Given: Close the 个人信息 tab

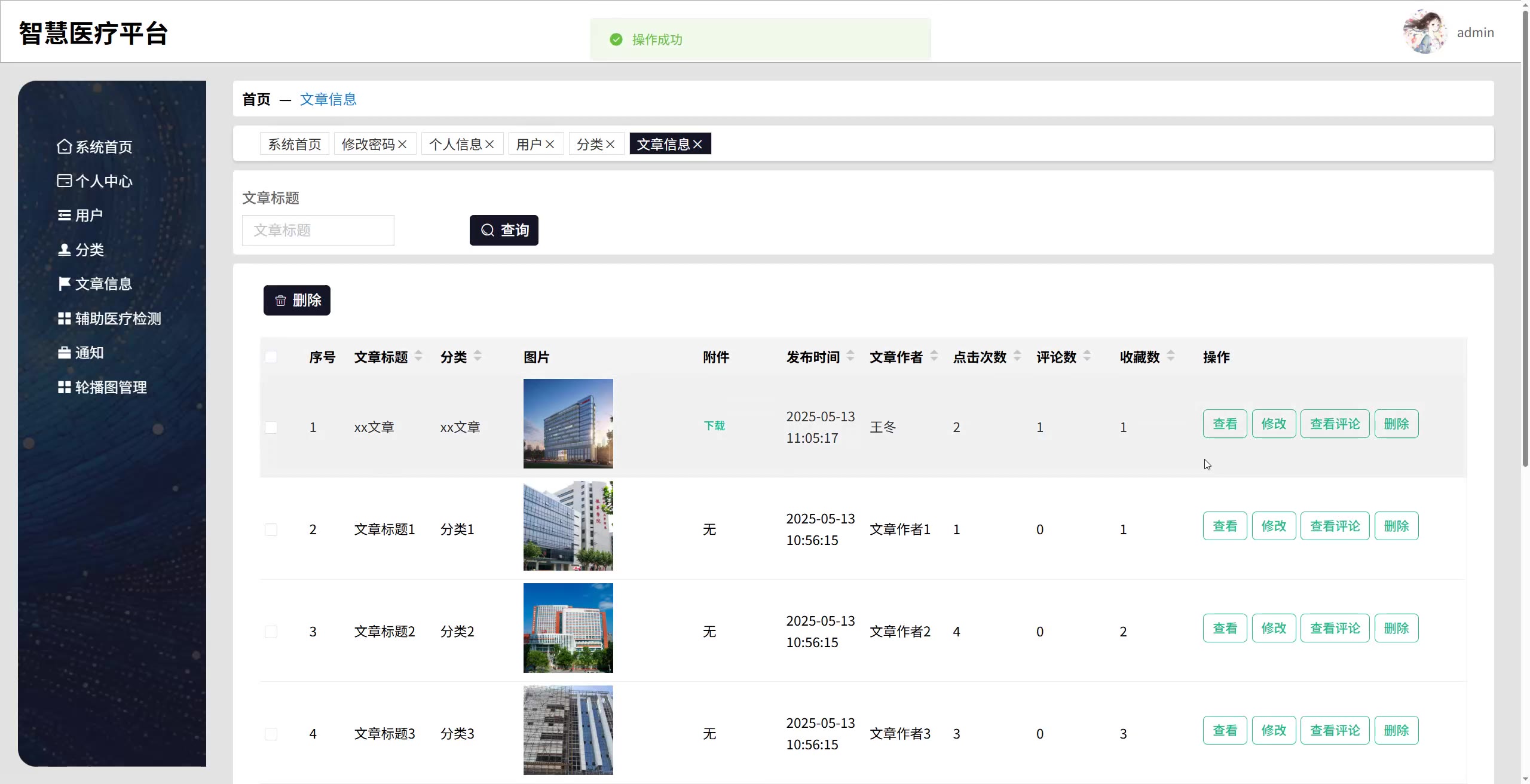Looking at the screenshot, I should pos(489,144).
